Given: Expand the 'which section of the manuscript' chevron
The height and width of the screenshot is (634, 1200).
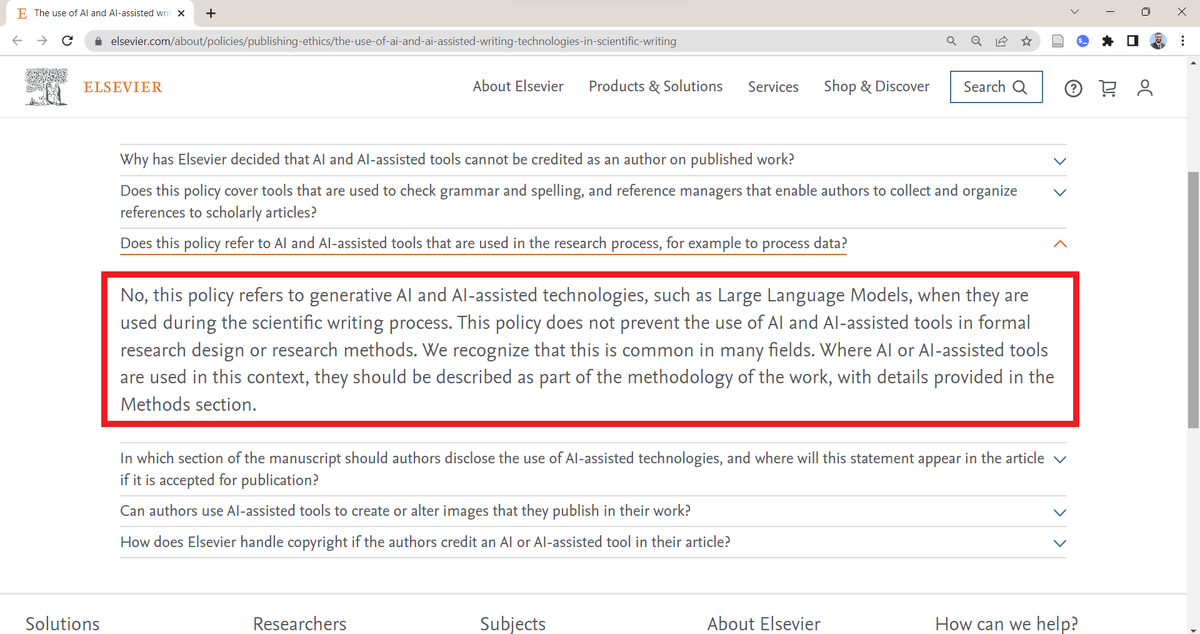Looking at the screenshot, I should click(1060, 459).
